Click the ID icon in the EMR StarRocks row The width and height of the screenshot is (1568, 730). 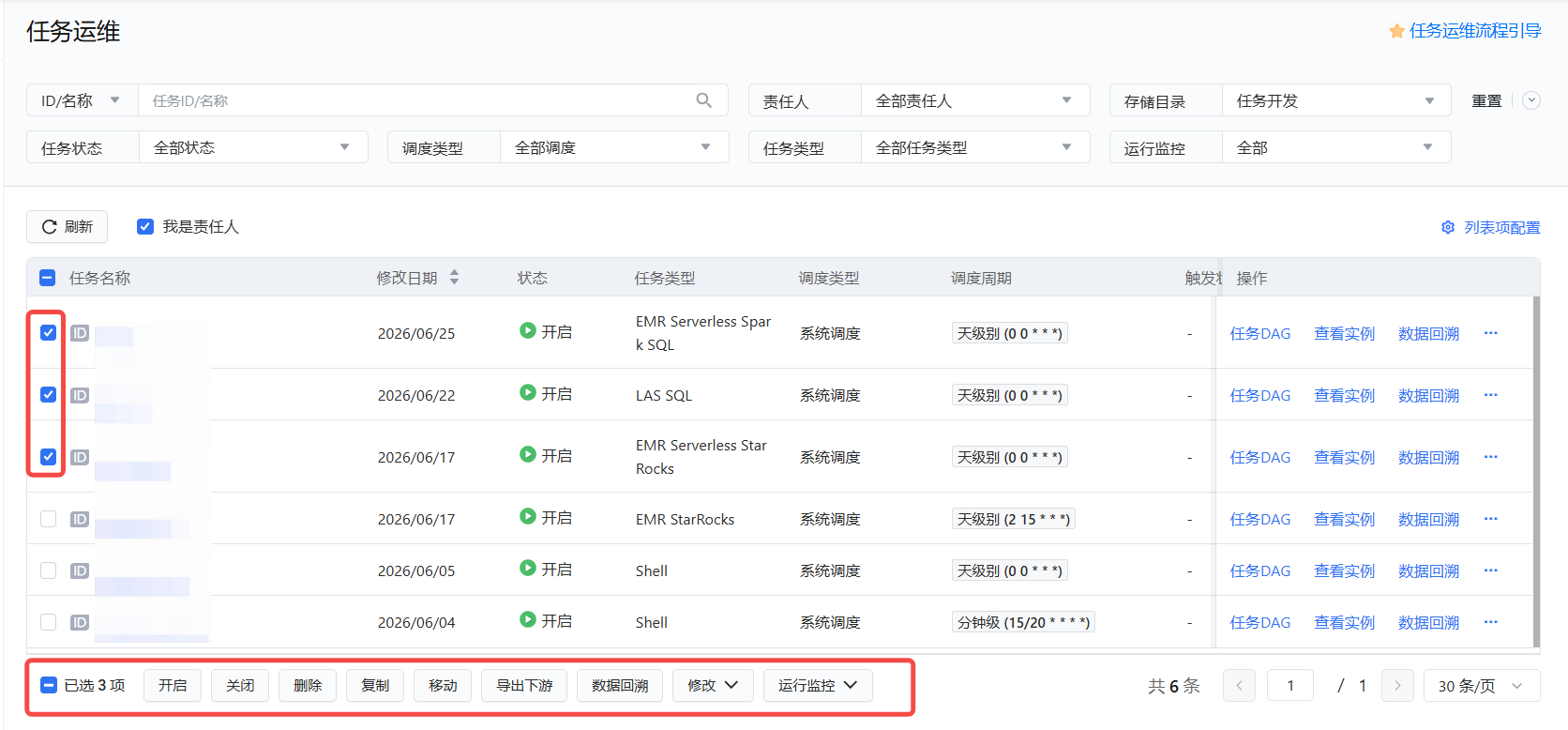pyautogui.click(x=80, y=519)
